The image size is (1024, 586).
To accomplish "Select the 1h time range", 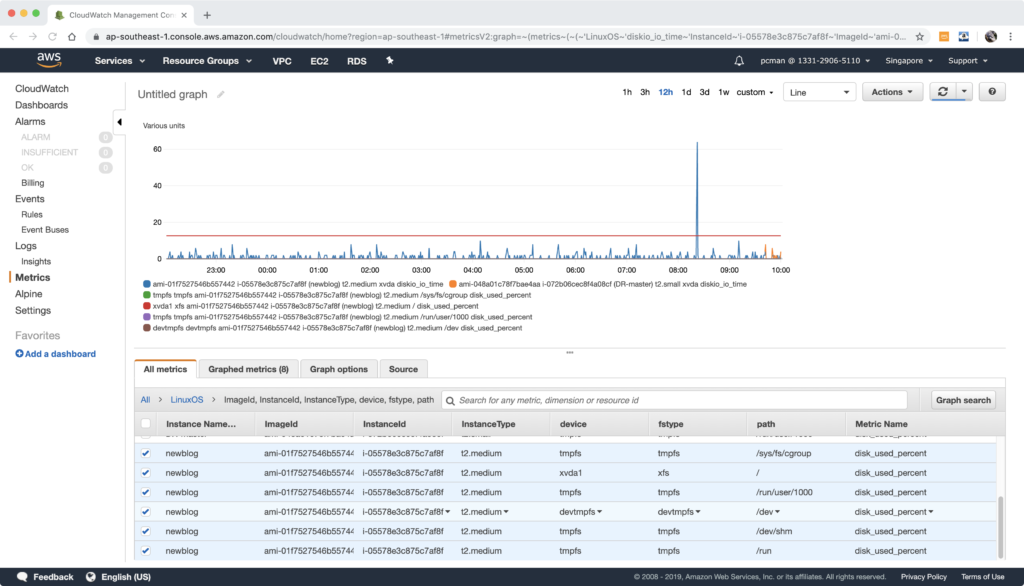I will coord(627,92).
